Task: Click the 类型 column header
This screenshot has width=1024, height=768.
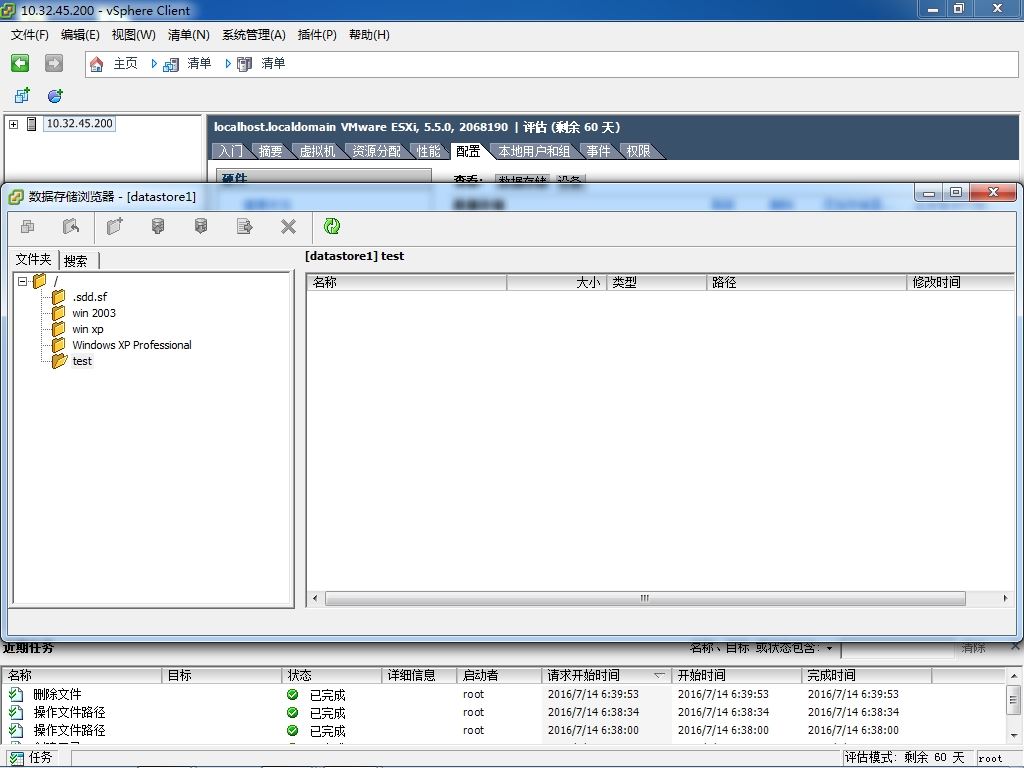Action: click(656, 282)
